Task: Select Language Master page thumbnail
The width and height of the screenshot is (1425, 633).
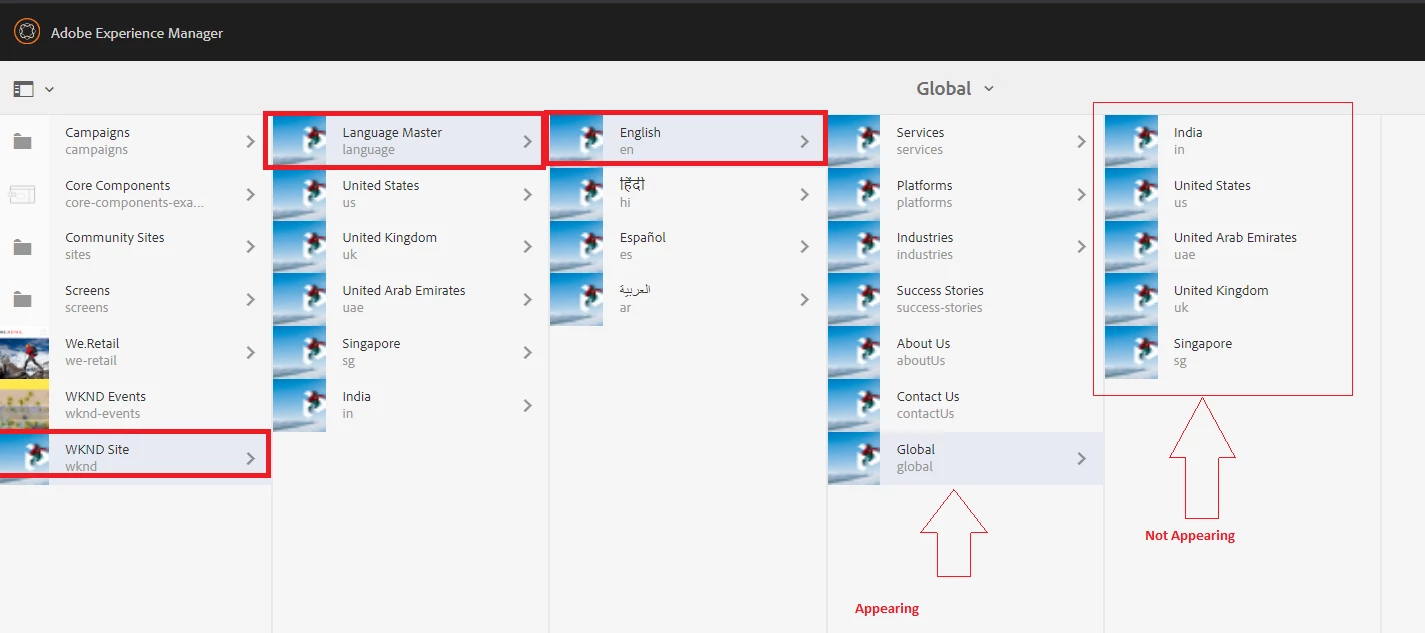Action: [x=299, y=141]
